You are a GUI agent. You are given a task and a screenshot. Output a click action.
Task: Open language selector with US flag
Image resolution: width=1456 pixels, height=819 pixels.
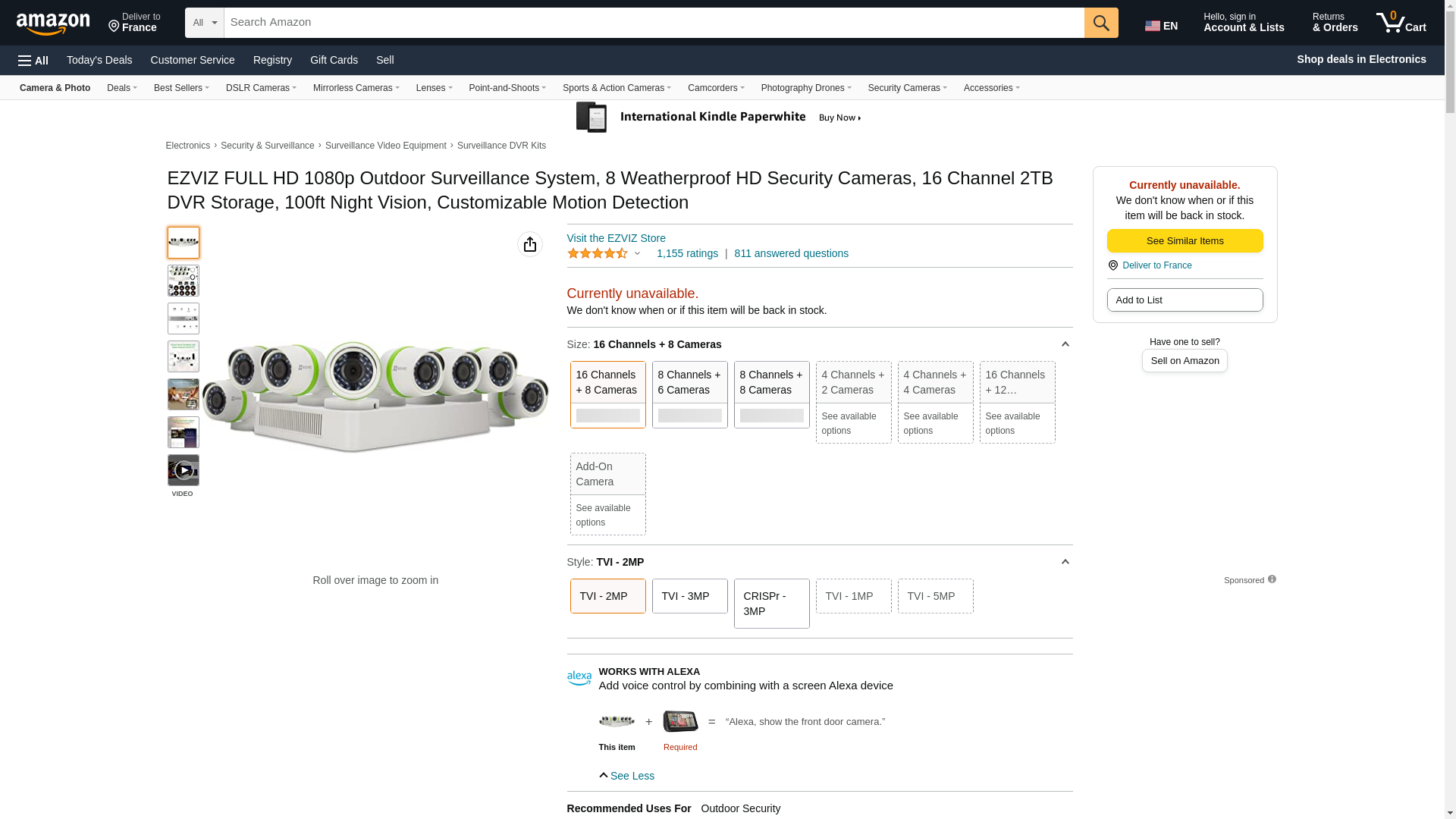click(x=1161, y=26)
